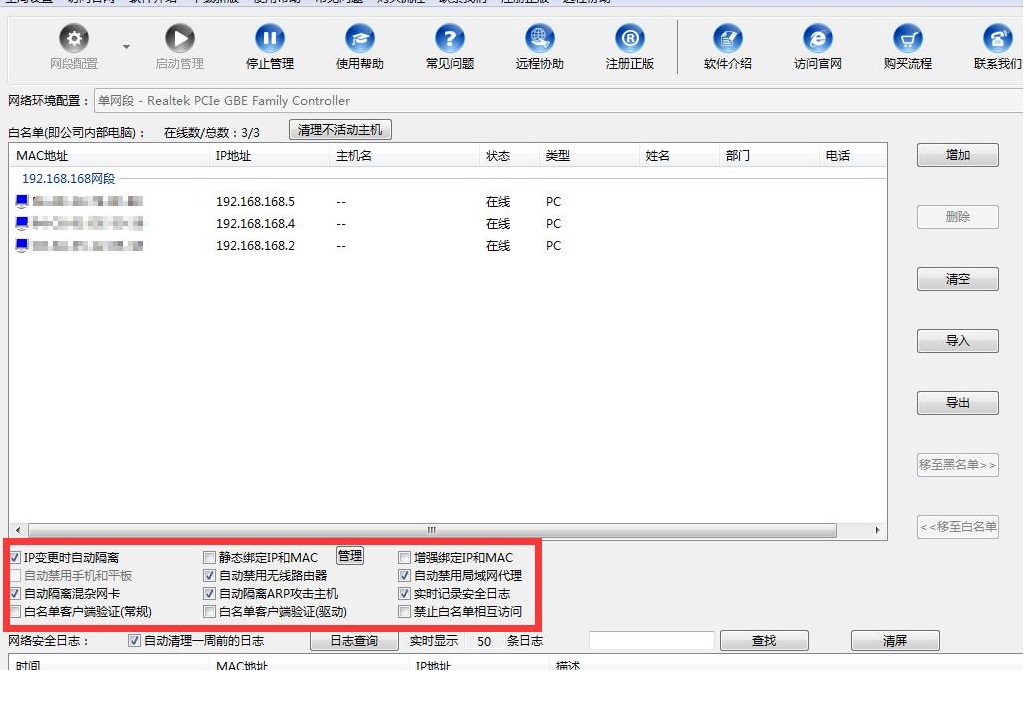Open 访问官网 browser icon
This screenshot has width=1025, height=704.
pos(818,39)
